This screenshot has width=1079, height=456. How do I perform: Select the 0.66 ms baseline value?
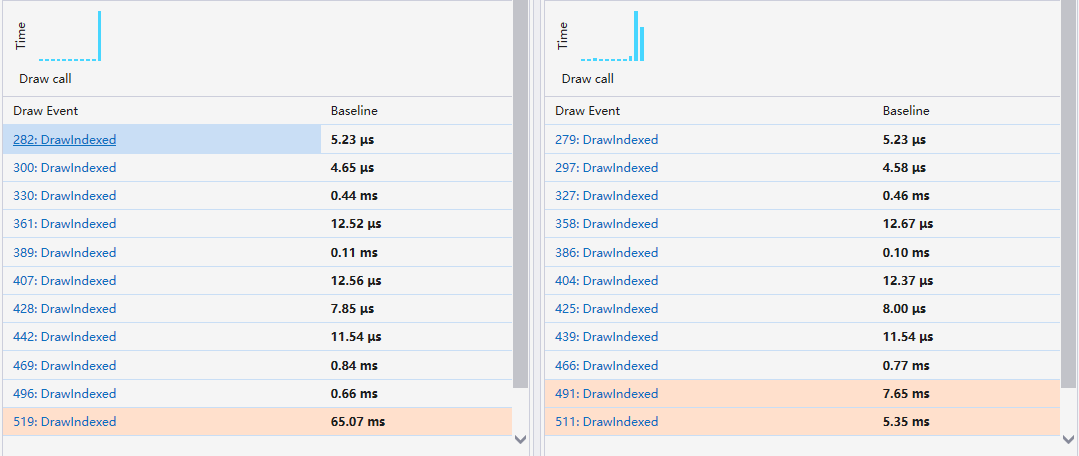(x=354, y=393)
